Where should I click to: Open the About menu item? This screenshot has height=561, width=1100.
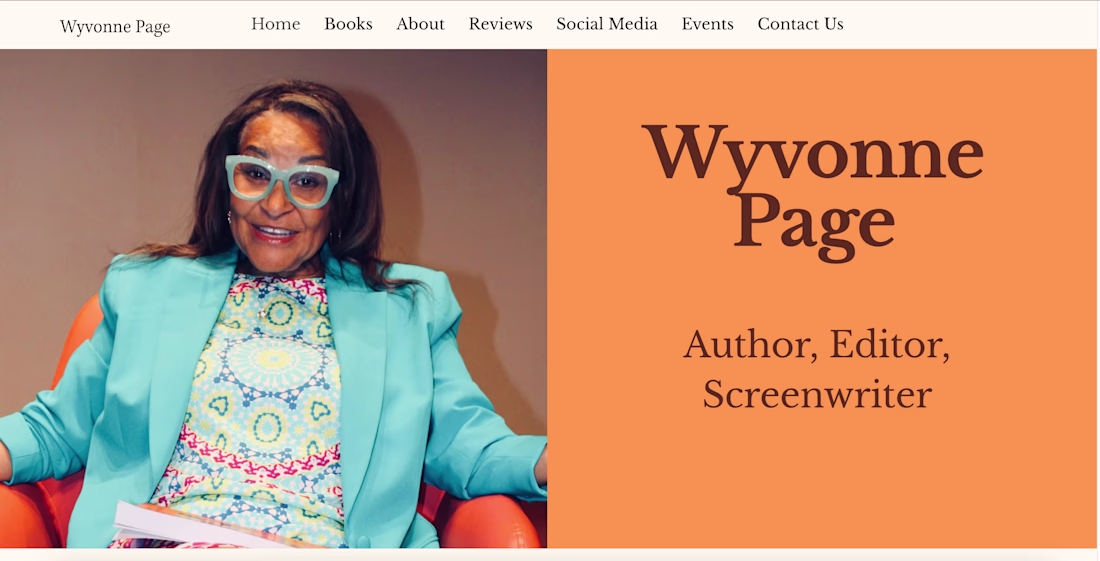420,25
